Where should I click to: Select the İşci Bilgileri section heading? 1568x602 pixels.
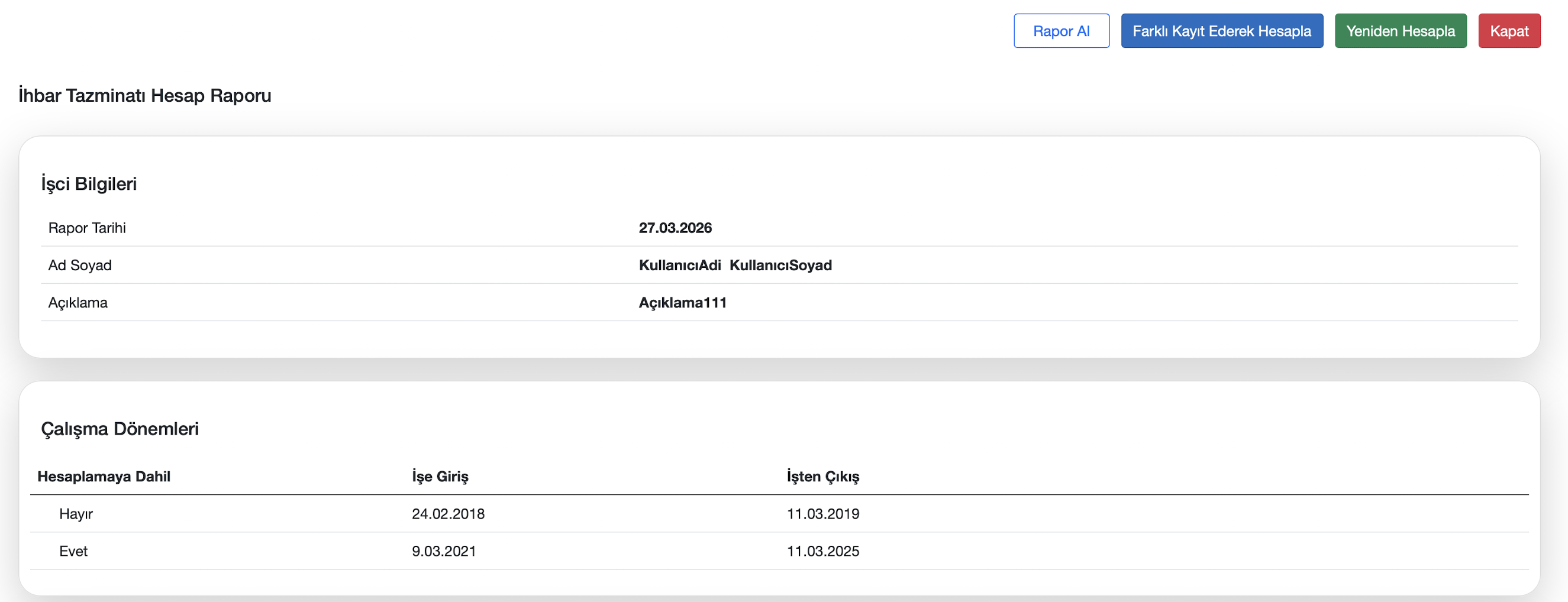[x=89, y=184]
